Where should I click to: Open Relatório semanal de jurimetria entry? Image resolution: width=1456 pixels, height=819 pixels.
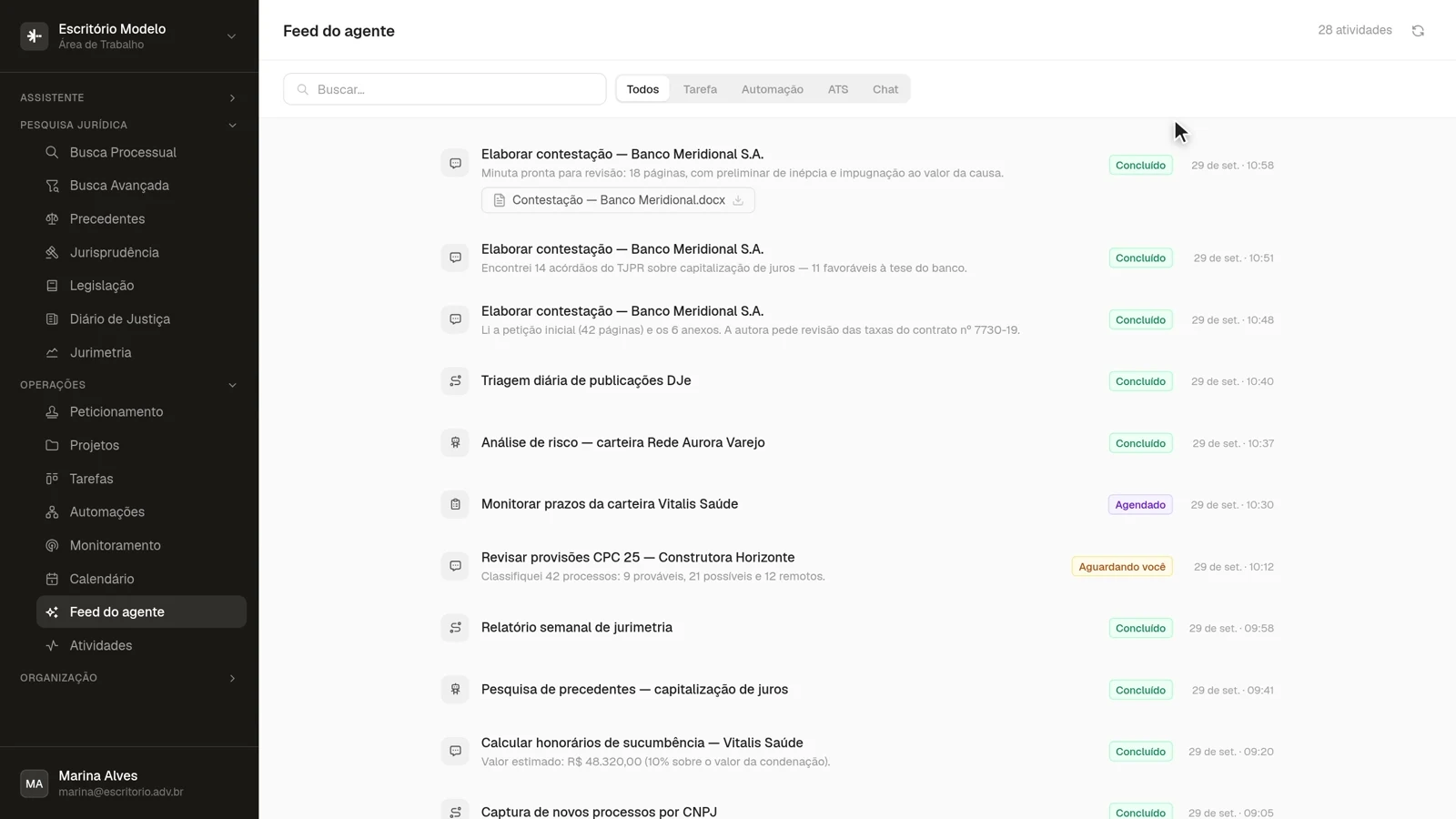click(x=577, y=627)
